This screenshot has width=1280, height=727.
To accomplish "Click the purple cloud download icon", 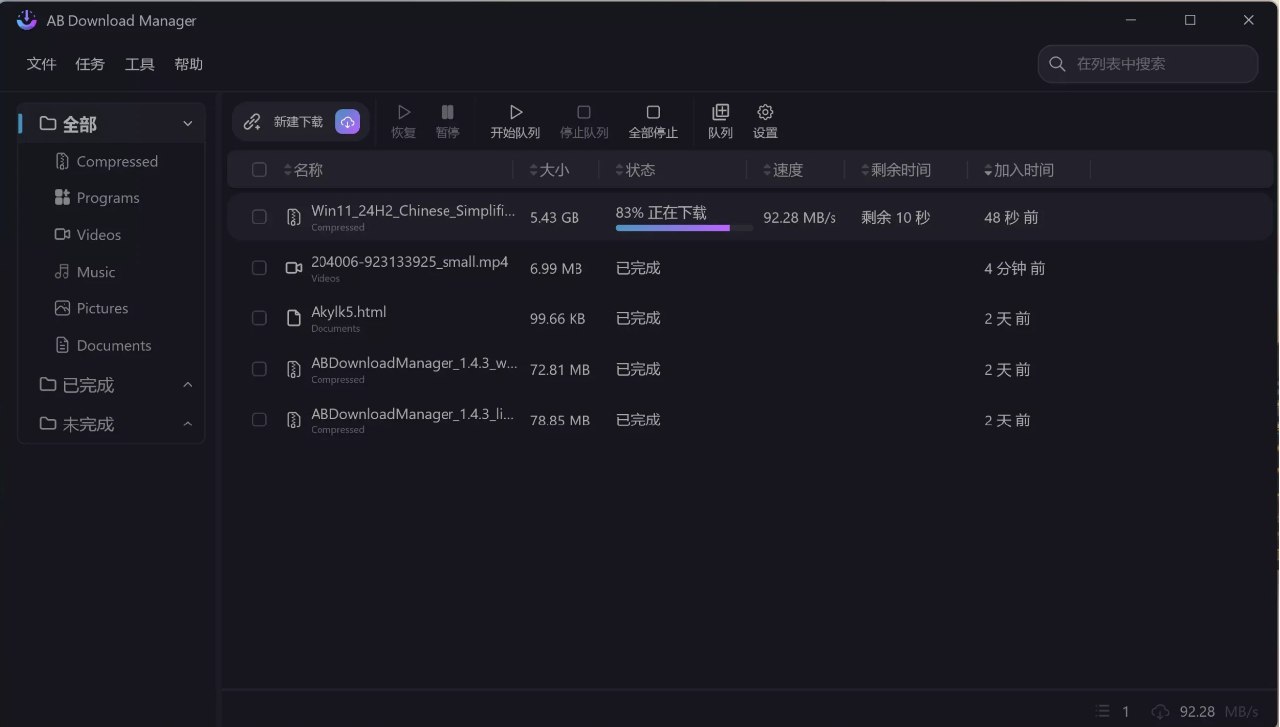I will click(347, 122).
